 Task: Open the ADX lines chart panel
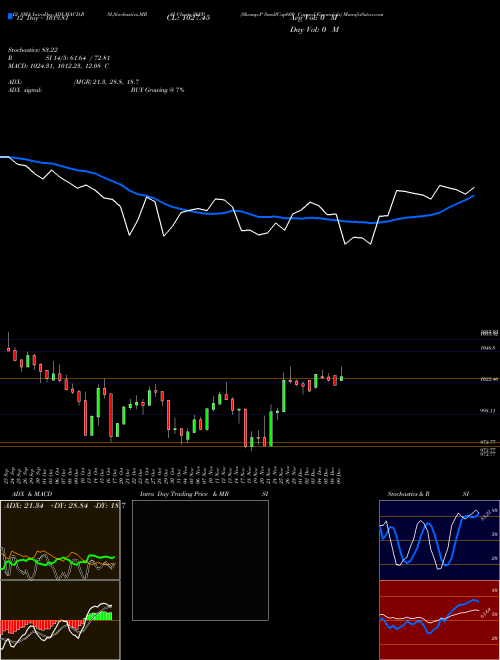pyautogui.click(x=60, y=540)
